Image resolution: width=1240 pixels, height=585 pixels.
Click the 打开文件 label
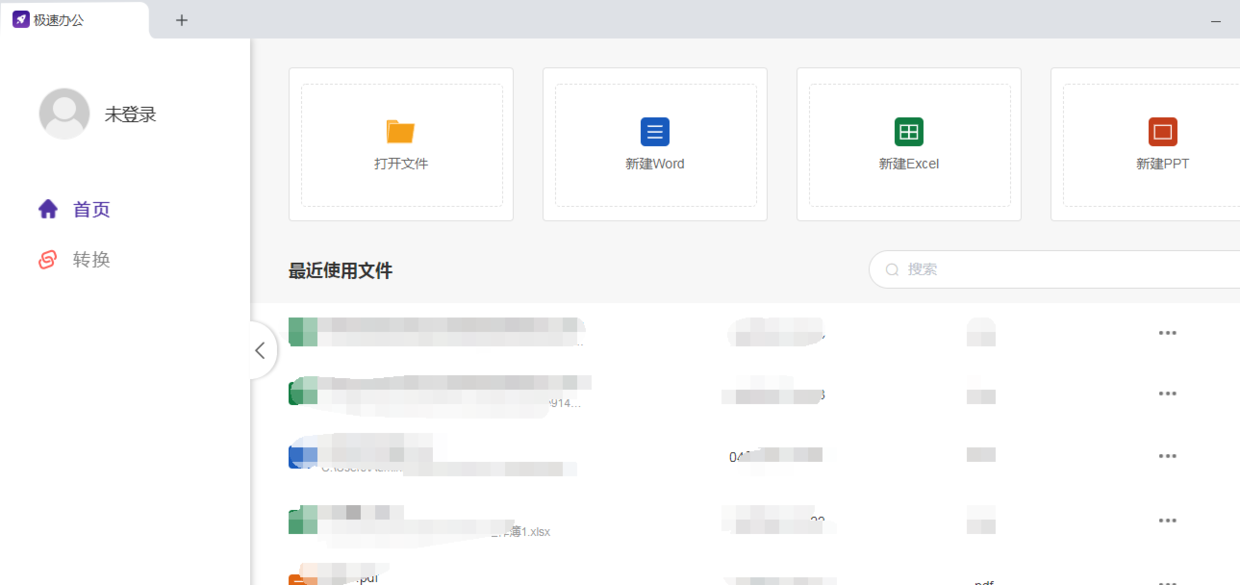point(401,164)
